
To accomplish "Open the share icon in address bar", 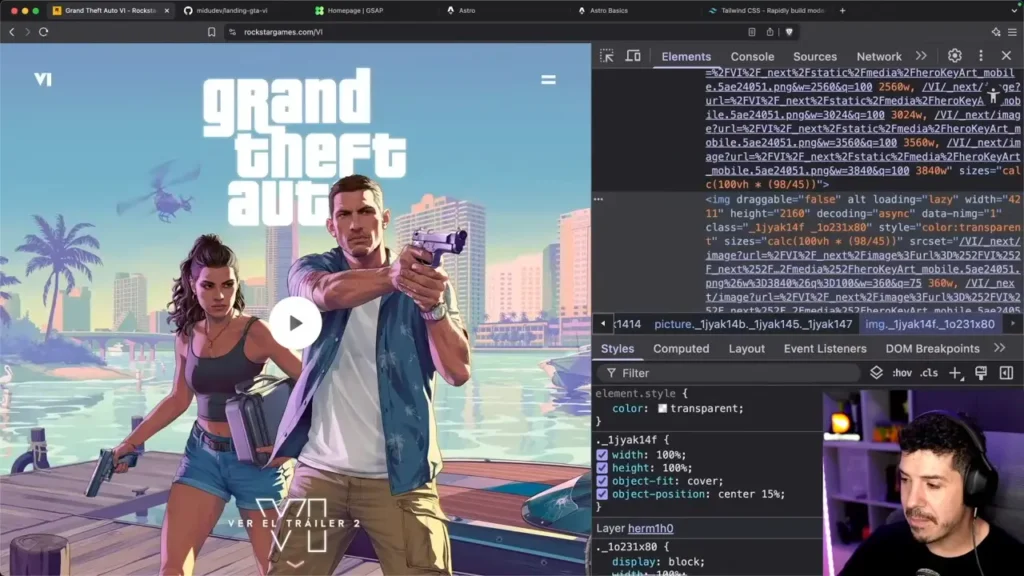I will (770, 31).
